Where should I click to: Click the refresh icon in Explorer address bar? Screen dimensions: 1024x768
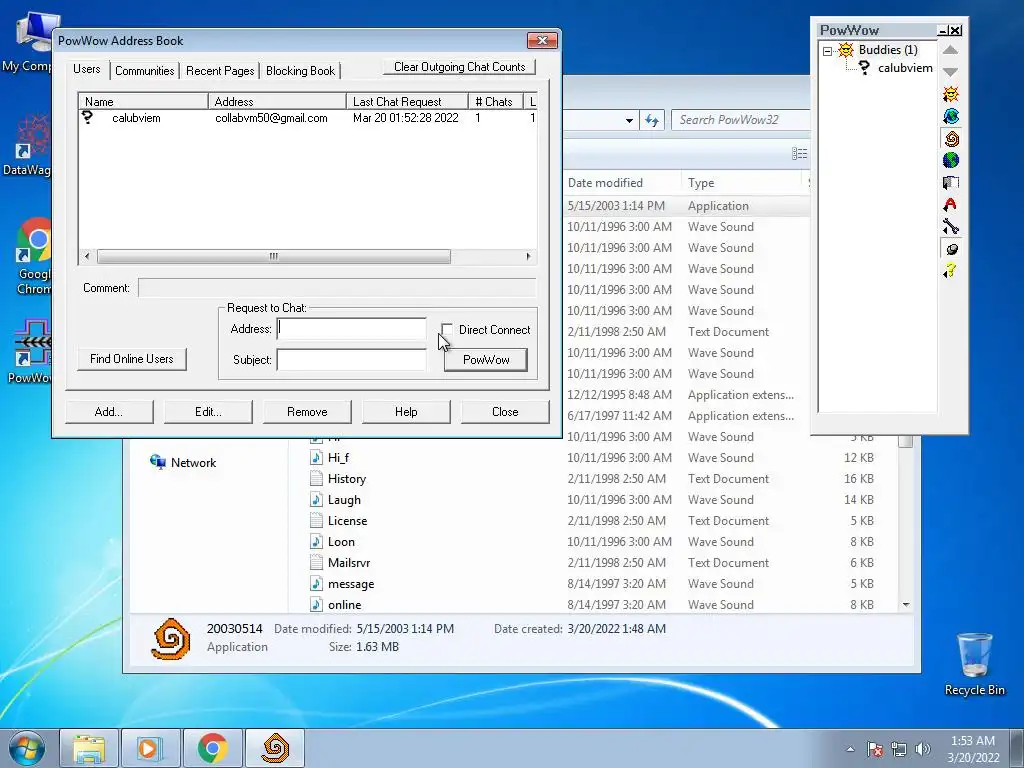[652, 120]
